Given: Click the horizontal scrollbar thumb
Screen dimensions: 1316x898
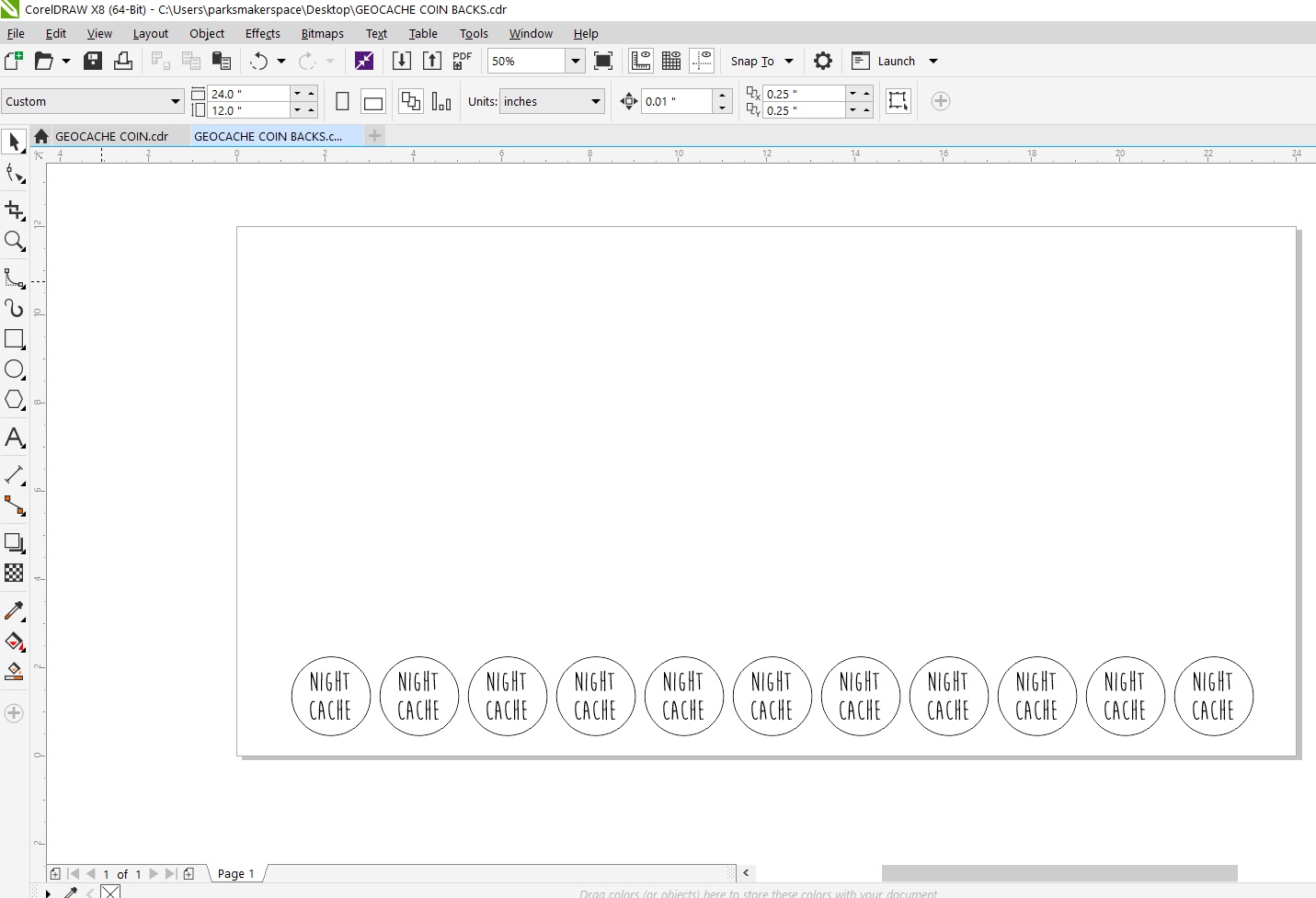Looking at the screenshot, I should click(x=1059, y=873).
